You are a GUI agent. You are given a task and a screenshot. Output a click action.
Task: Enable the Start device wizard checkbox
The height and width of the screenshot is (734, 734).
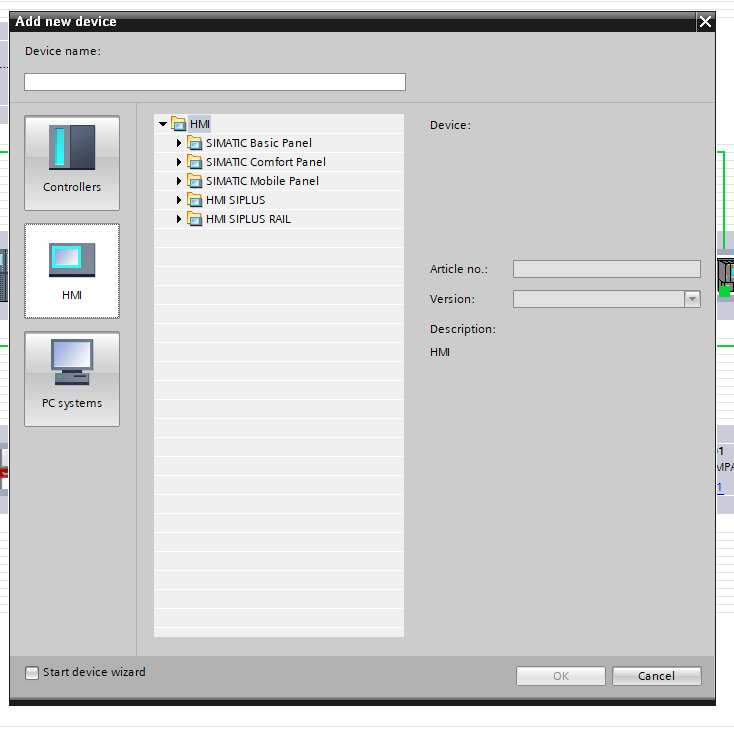[x=32, y=673]
